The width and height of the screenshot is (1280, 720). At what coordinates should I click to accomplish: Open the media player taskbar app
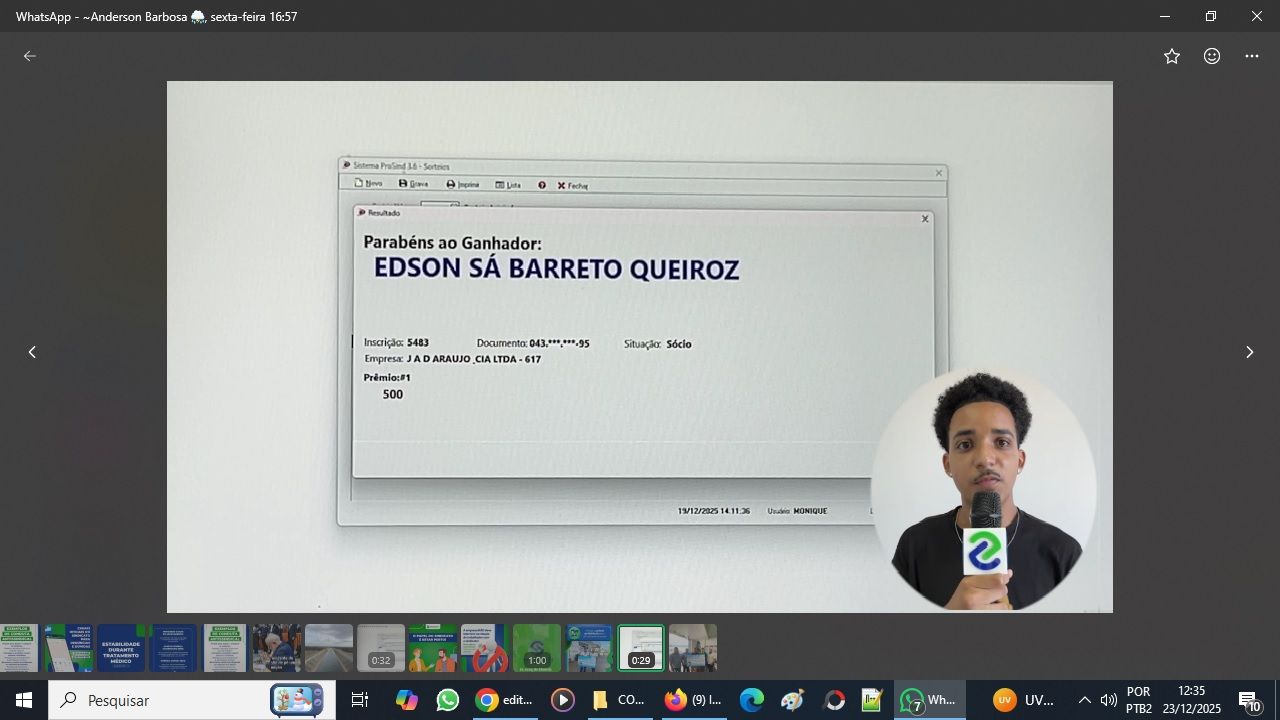[563, 700]
